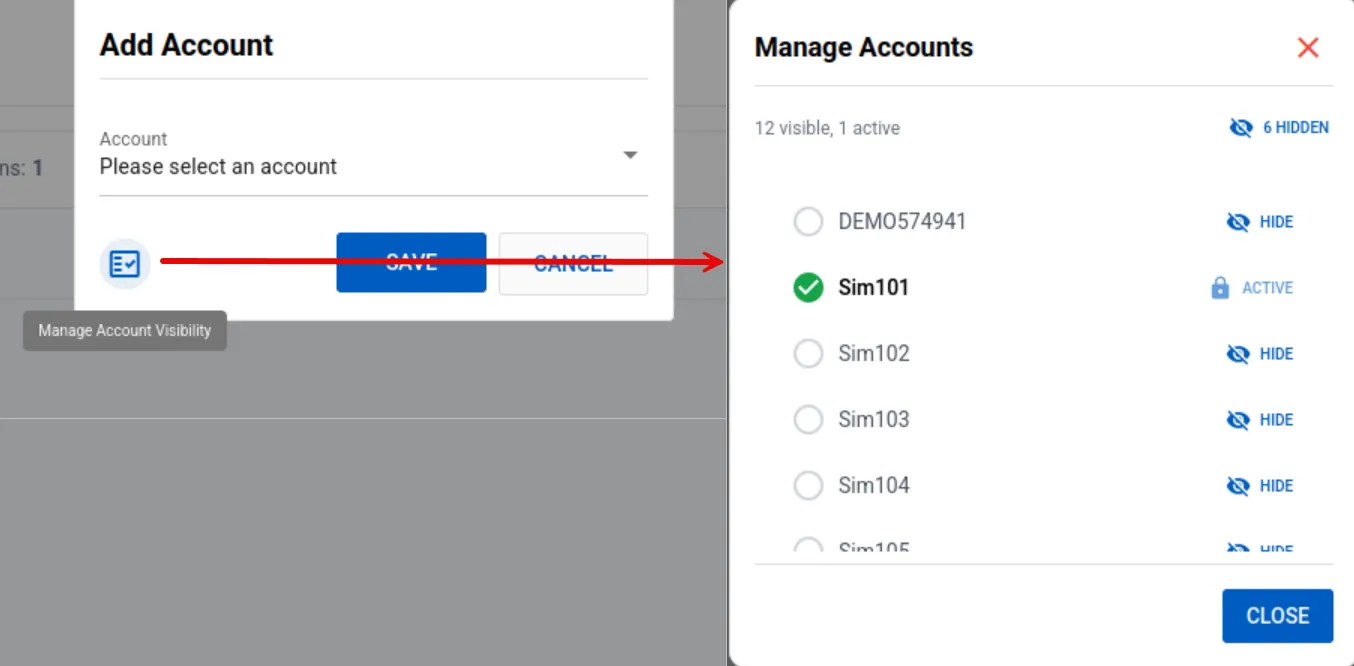This screenshot has width=1354, height=666.
Task: Select the Sim104 radio button
Action: pos(808,486)
